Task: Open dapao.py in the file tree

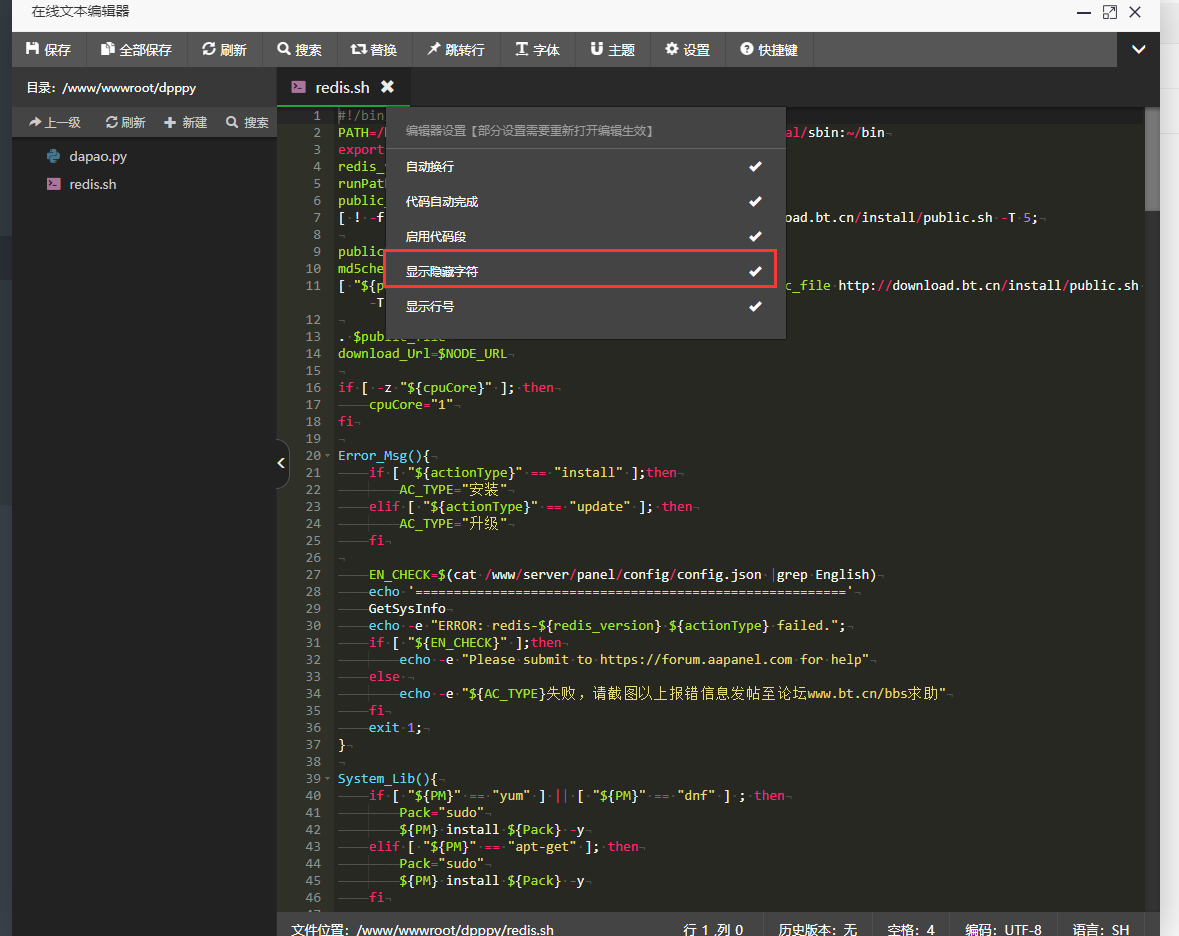Action: (98, 156)
